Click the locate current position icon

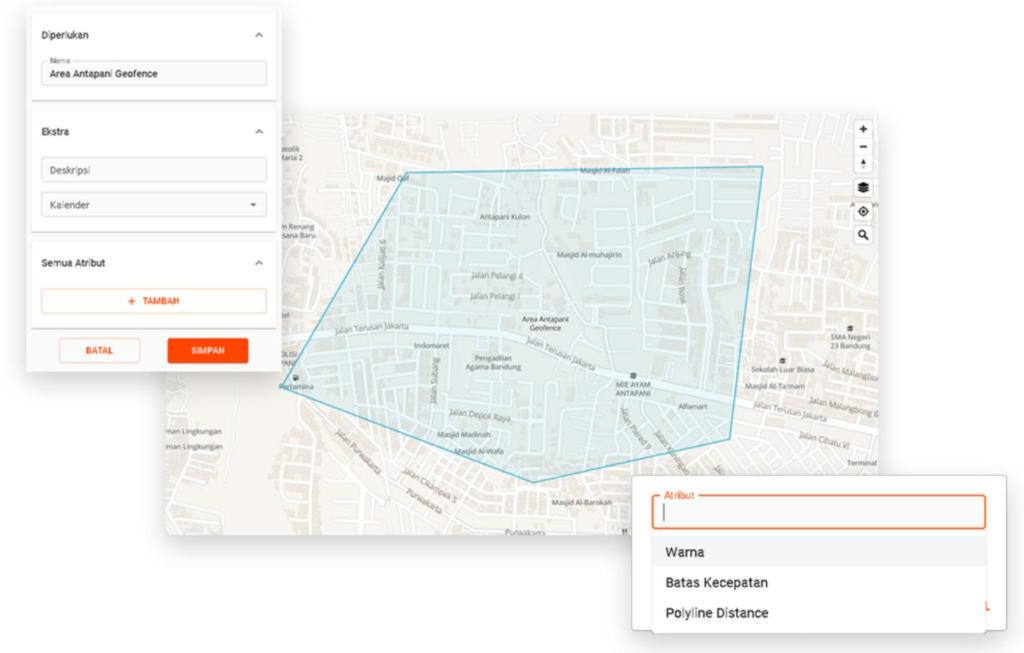[x=863, y=211]
